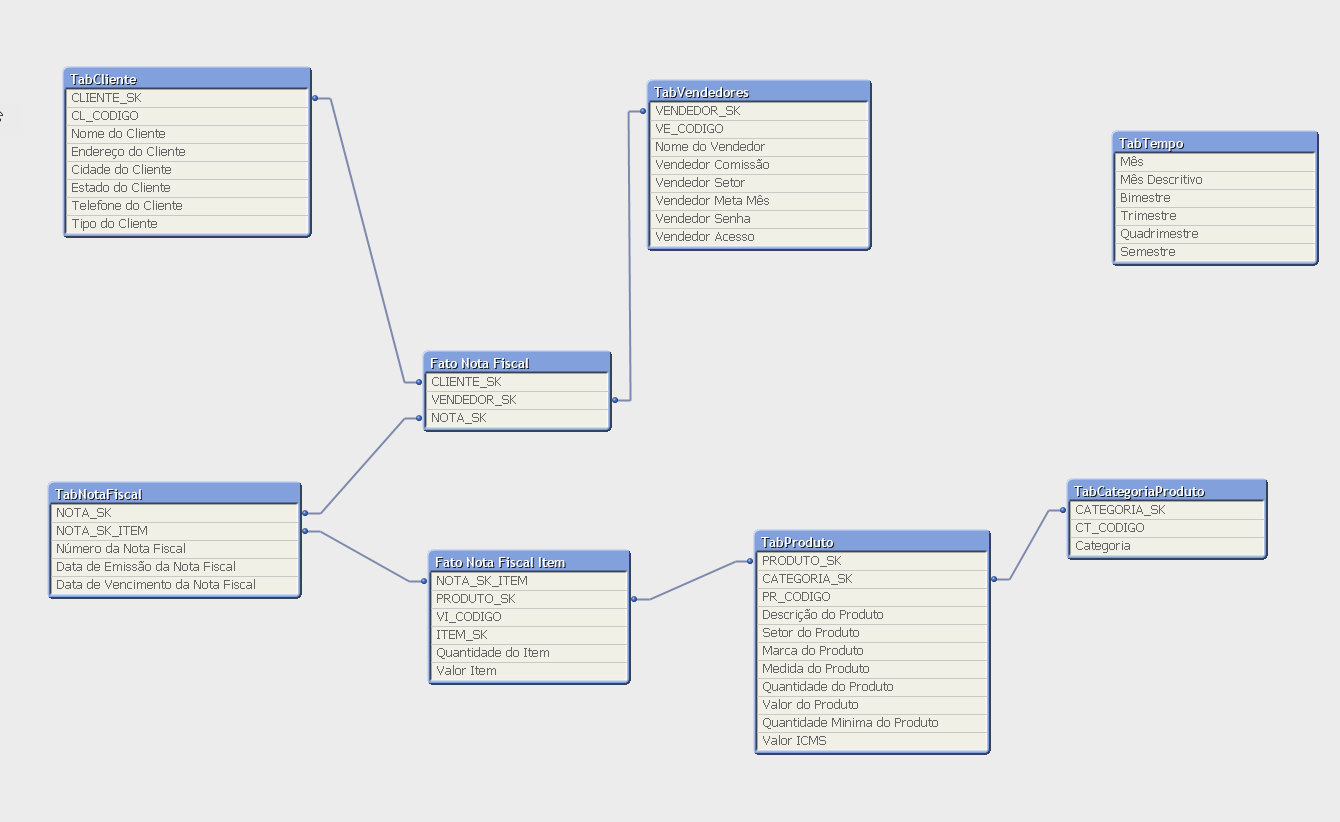Select the Descrição do Produto field

click(x=872, y=615)
